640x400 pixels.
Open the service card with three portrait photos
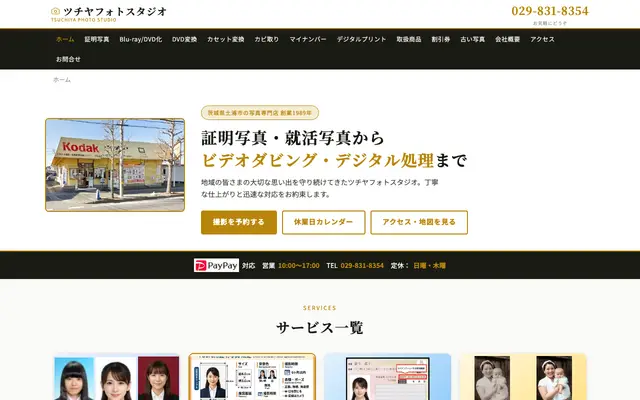117,377
